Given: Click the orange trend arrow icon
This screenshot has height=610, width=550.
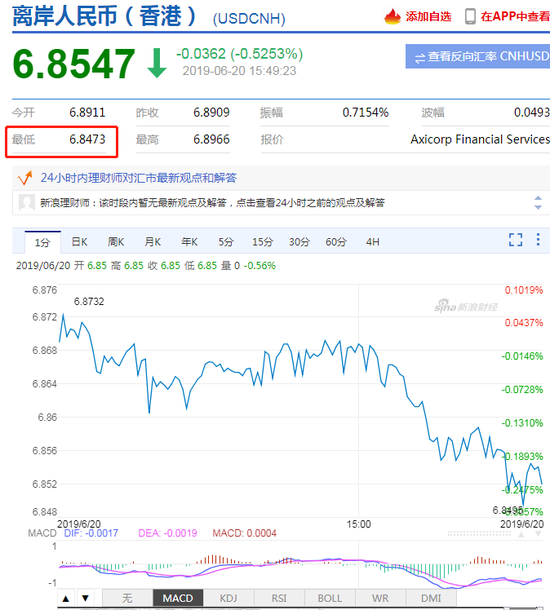Looking at the screenshot, I should pyautogui.click(x=25, y=178).
